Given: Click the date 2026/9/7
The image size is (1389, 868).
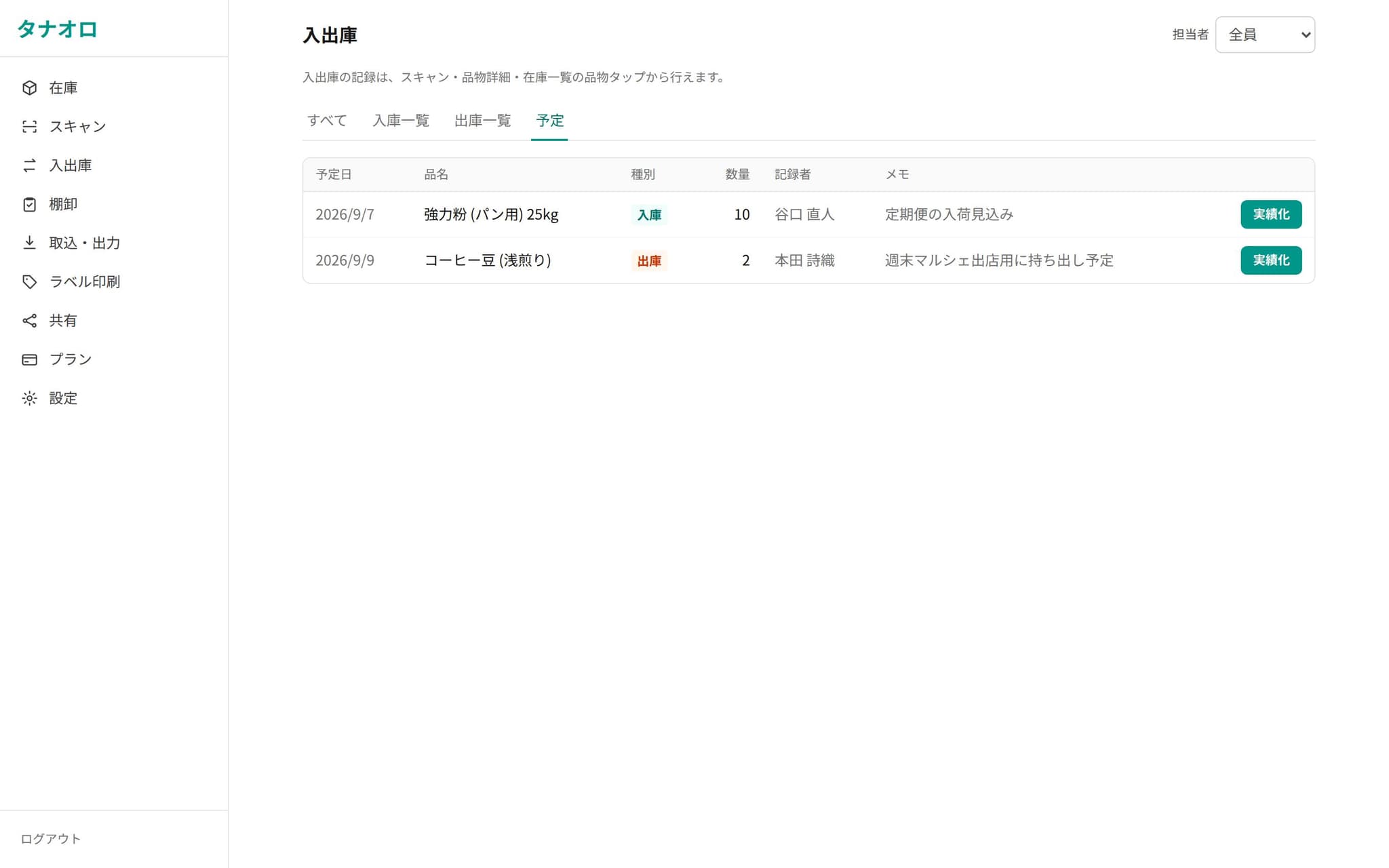Looking at the screenshot, I should coord(345,214).
